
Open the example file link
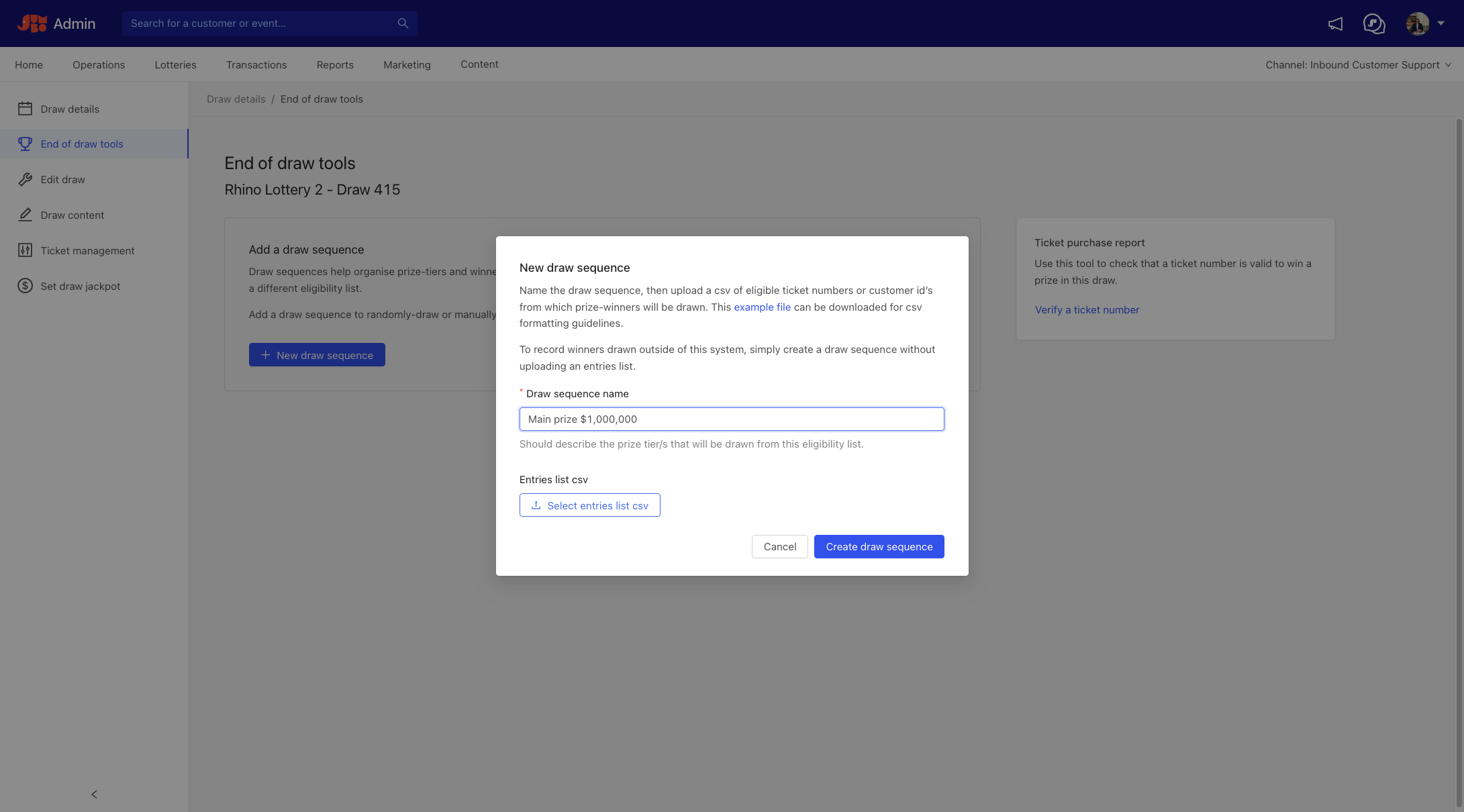(x=762, y=307)
